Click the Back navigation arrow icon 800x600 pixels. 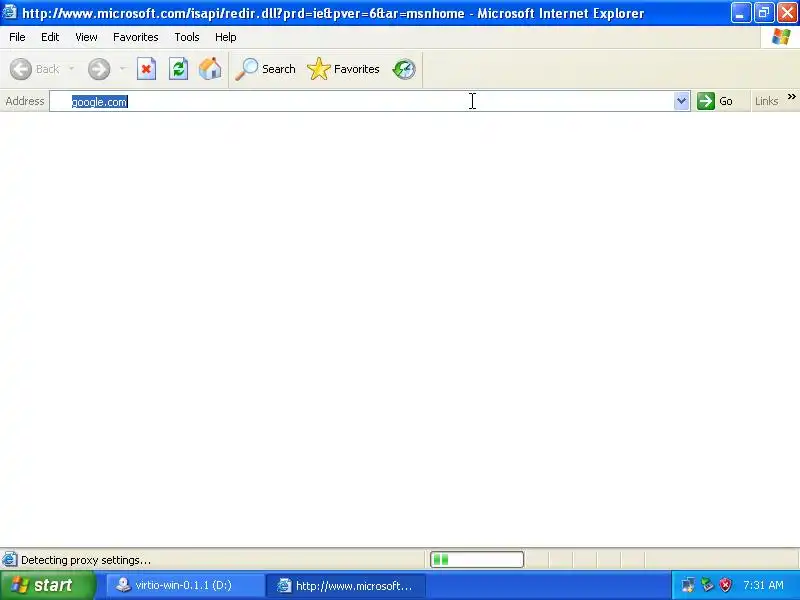[x=21, y=69]
